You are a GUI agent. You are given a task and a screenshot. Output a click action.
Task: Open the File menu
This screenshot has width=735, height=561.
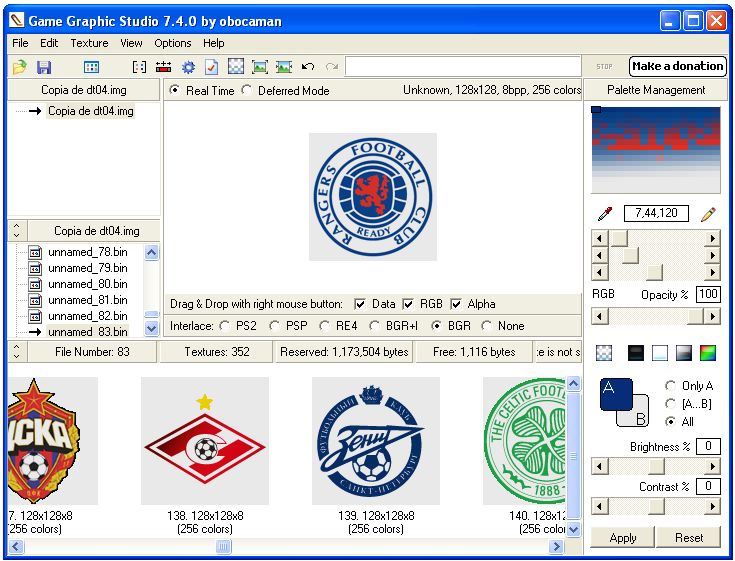20,43
